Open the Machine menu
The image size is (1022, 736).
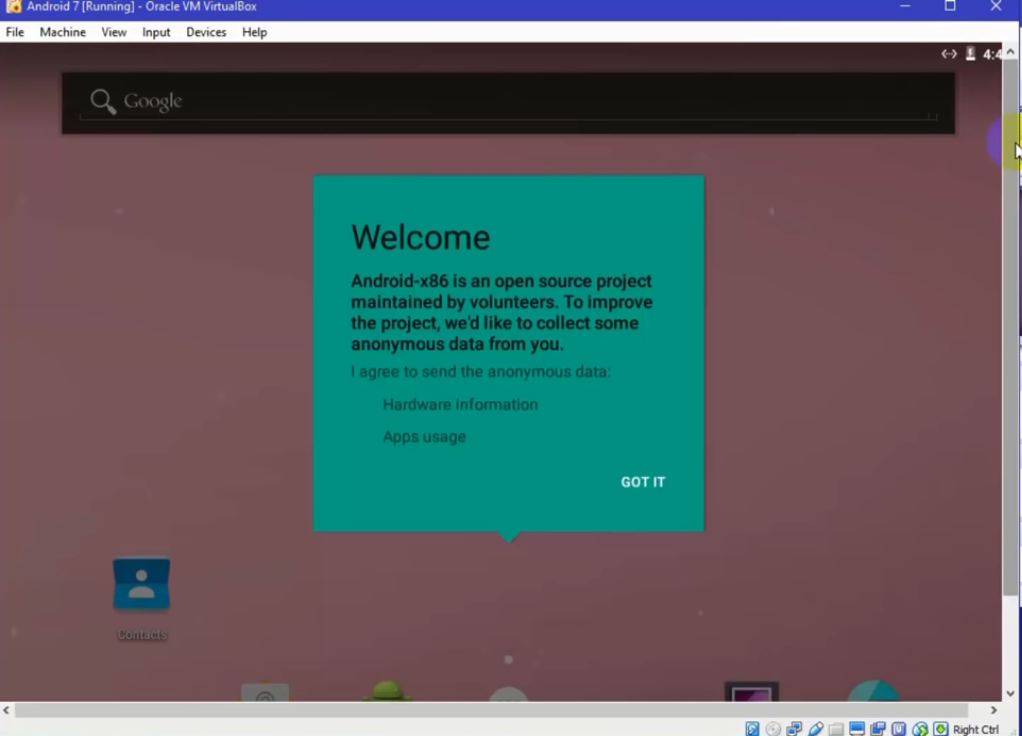click(63, 32)
